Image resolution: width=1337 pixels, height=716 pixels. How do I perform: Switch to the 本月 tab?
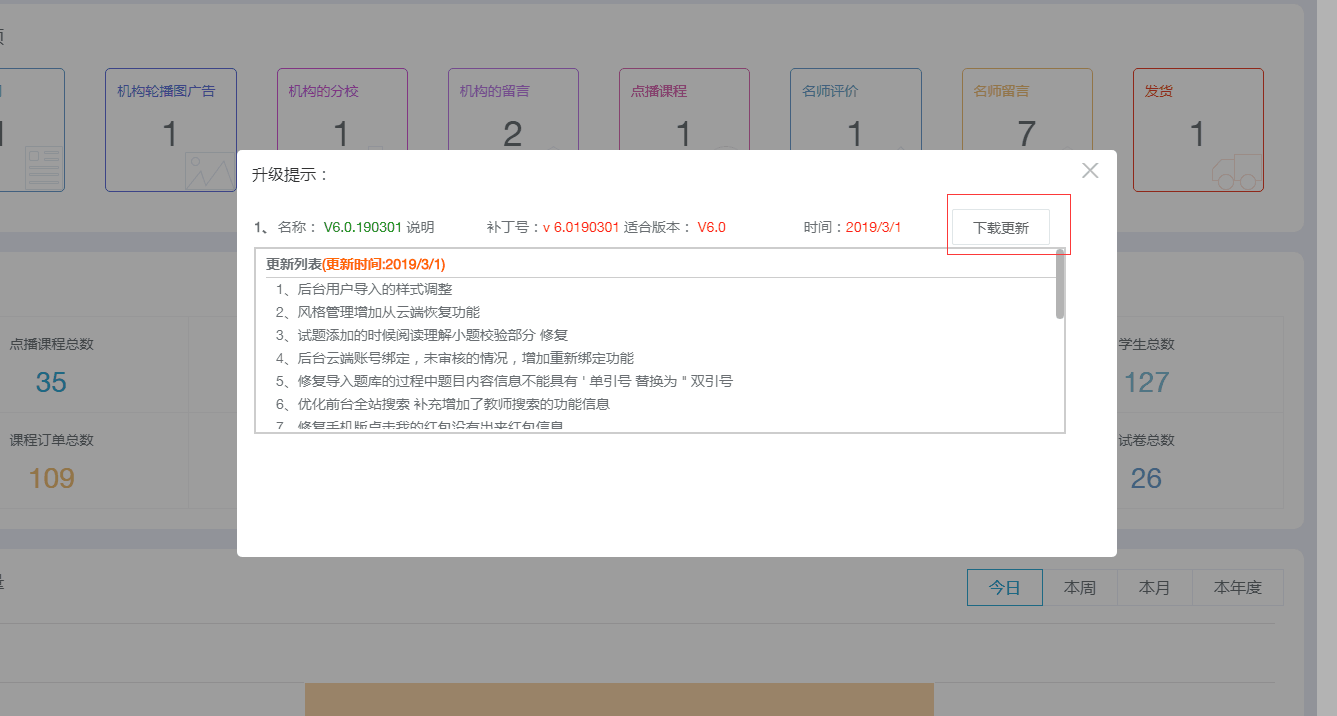click(1154, 588)
